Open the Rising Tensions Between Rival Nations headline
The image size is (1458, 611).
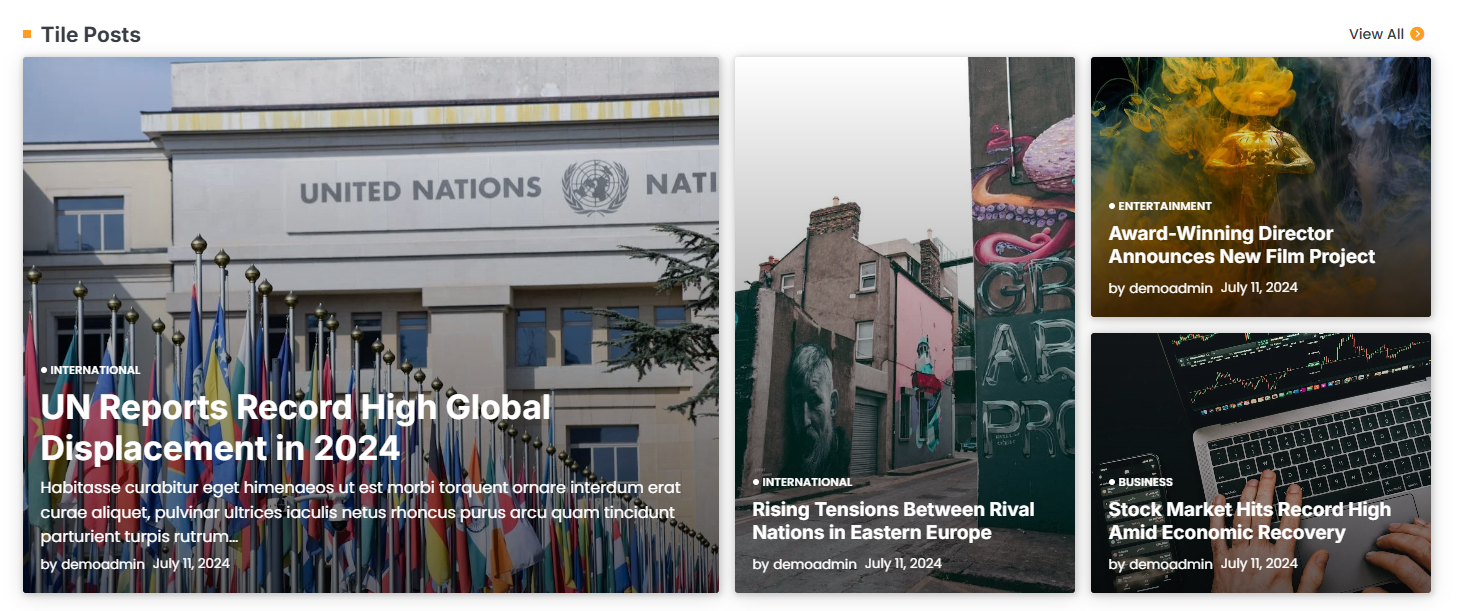pyautogui.click(x=893, y=521)
